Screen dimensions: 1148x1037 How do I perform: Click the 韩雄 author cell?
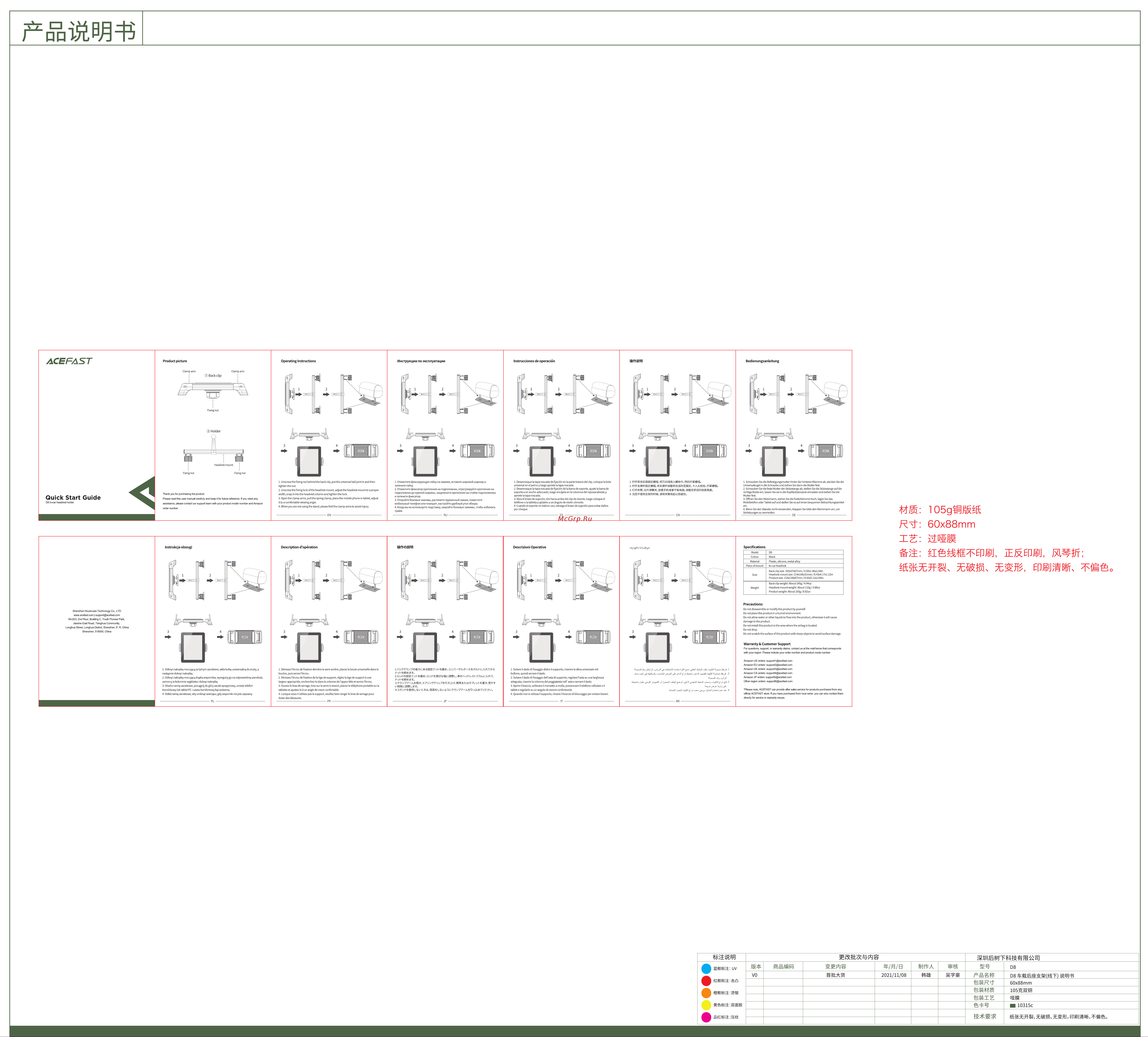(x=926, y=975)
